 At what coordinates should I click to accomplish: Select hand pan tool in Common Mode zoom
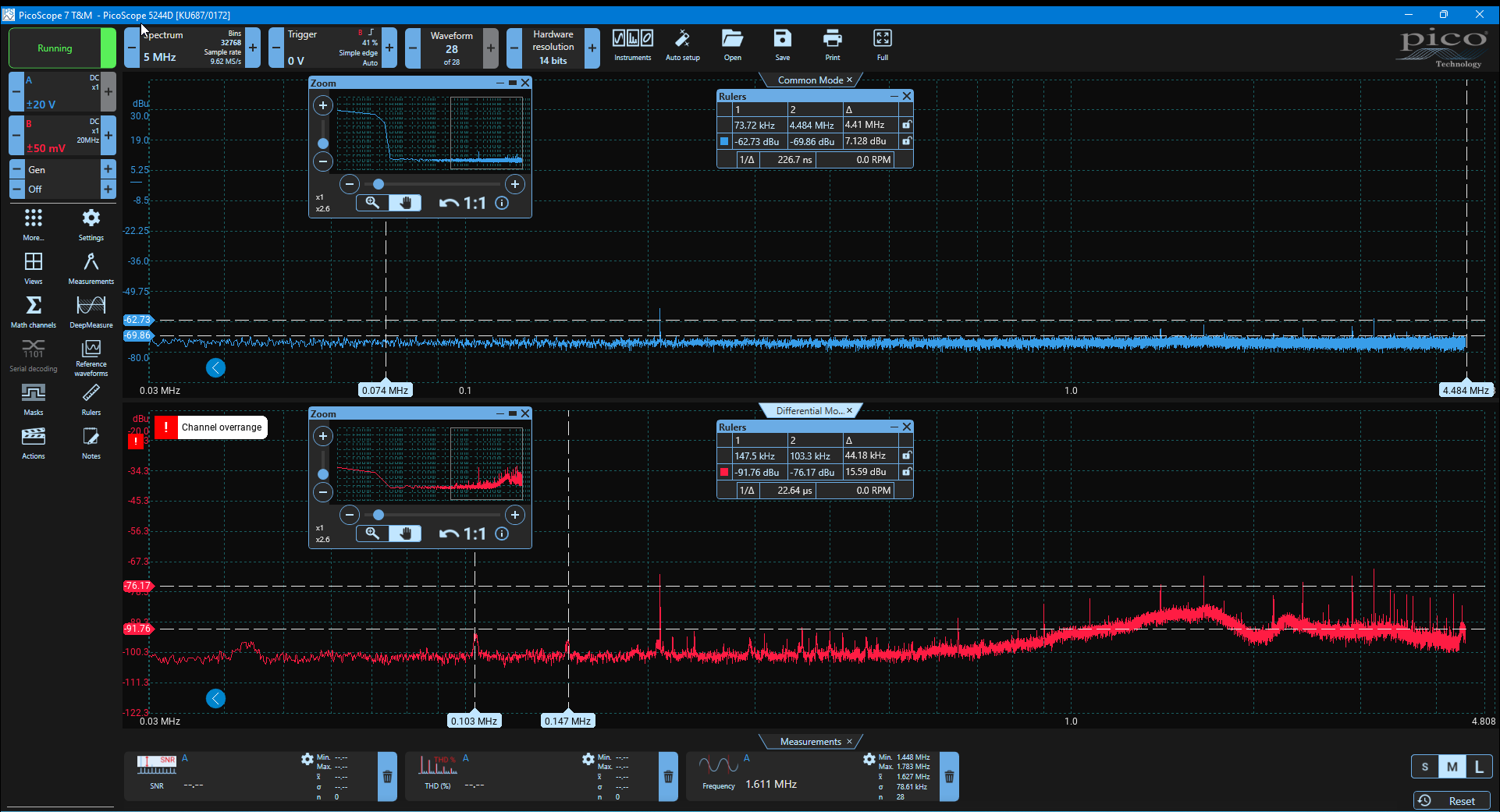(405, 203)
